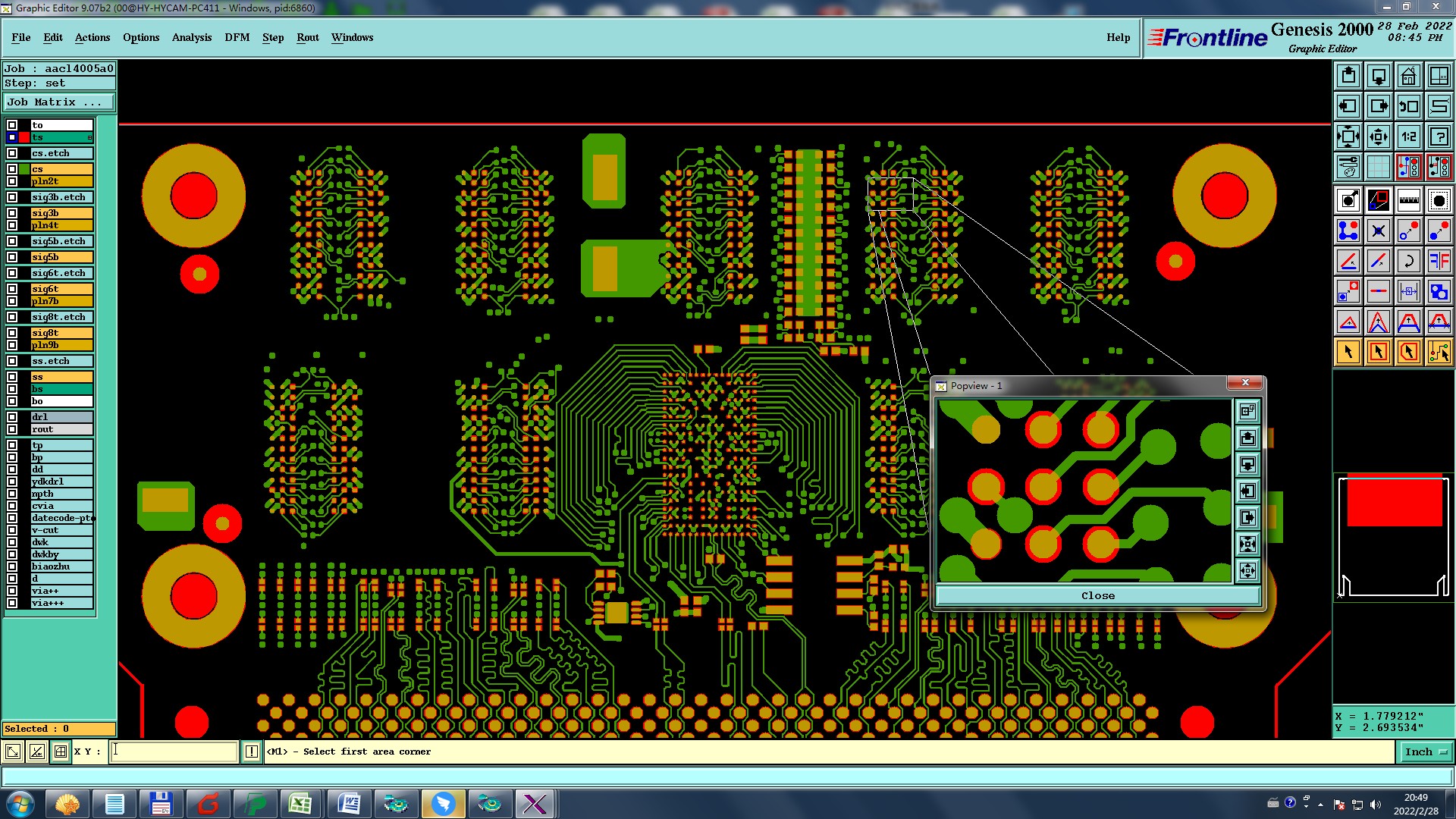Select the rectangle area selection arrow tool
The height and width of the screenshot is (819, 1456).
1378,352
